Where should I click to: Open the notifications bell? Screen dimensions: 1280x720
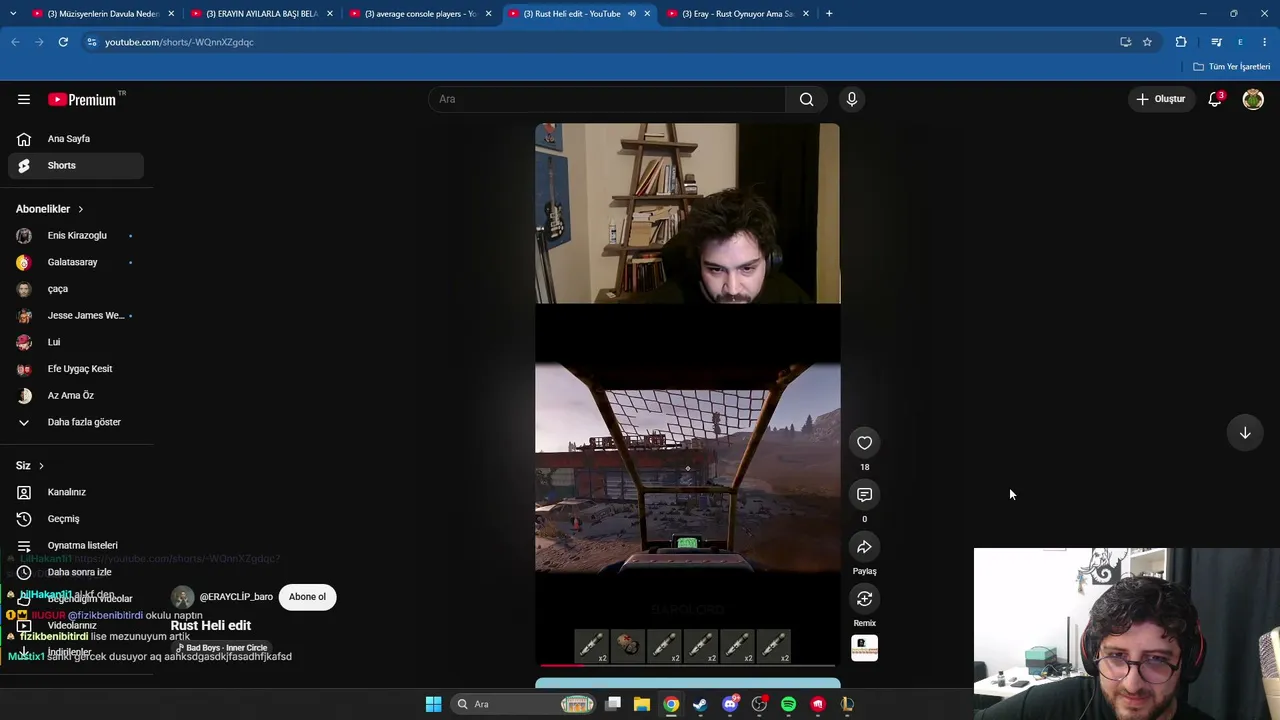[1215, 99]
